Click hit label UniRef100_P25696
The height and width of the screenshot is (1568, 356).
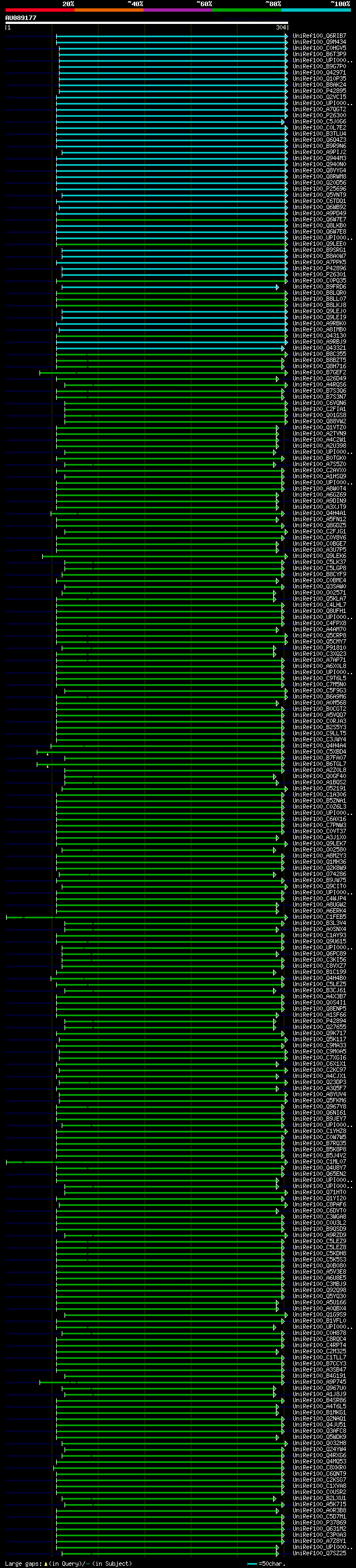(319, 189)
